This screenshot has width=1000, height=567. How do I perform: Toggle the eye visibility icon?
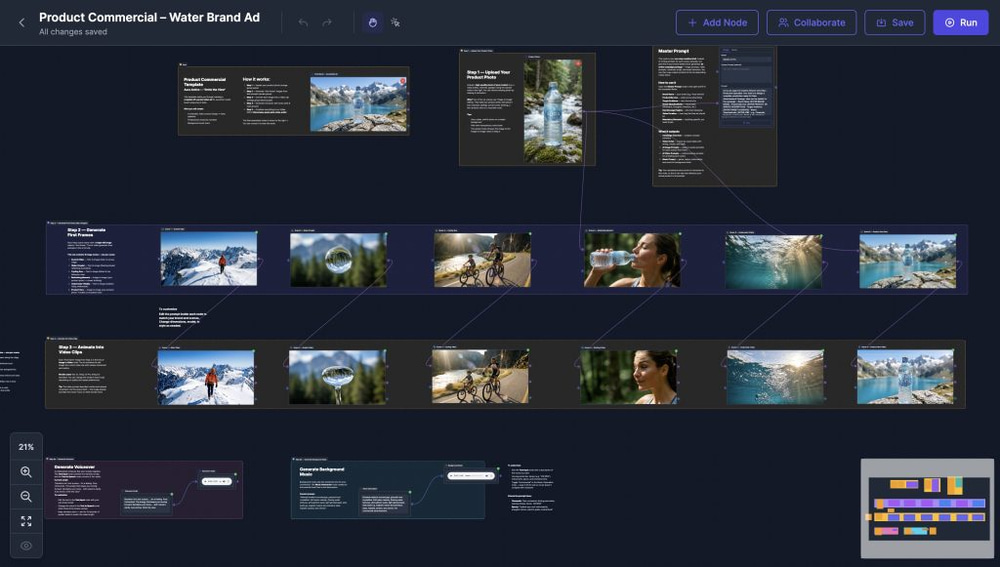(x=26, y=546)
